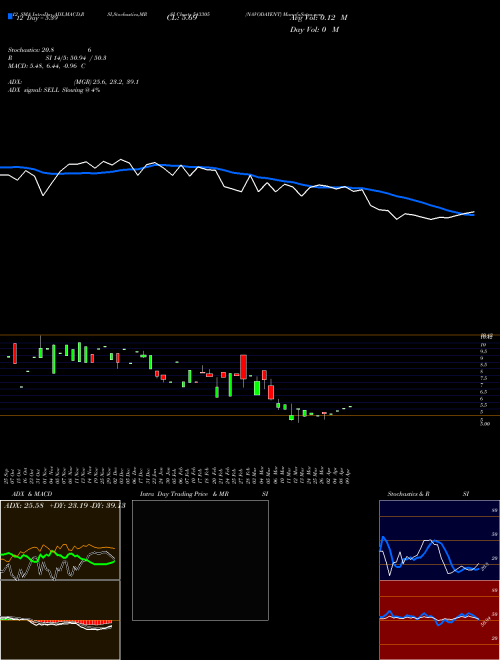Click the 'ADX signal: SELL' text

(34, 90)
